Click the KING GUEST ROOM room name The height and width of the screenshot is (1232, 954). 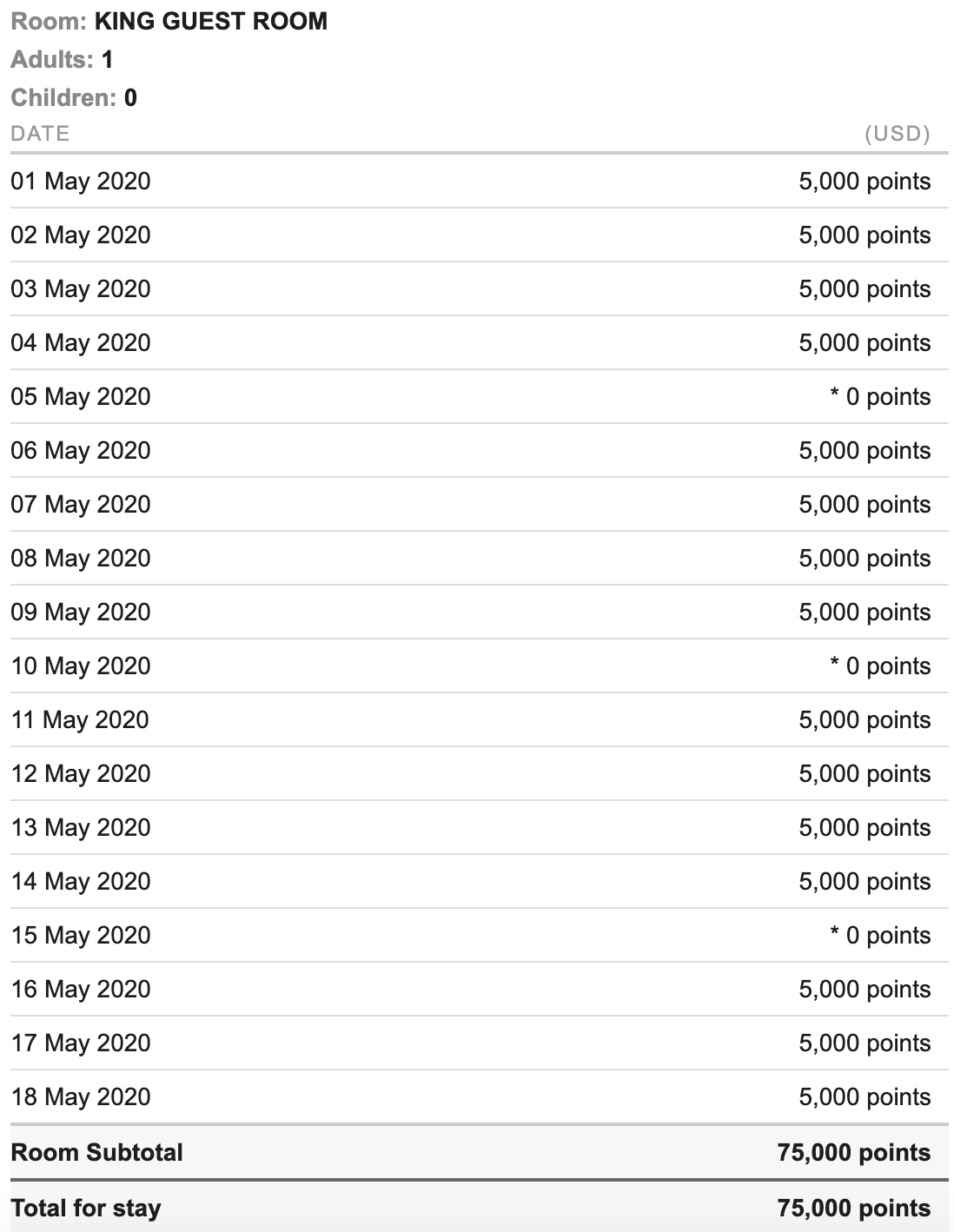pyautogui.click(x=211, y=22)
